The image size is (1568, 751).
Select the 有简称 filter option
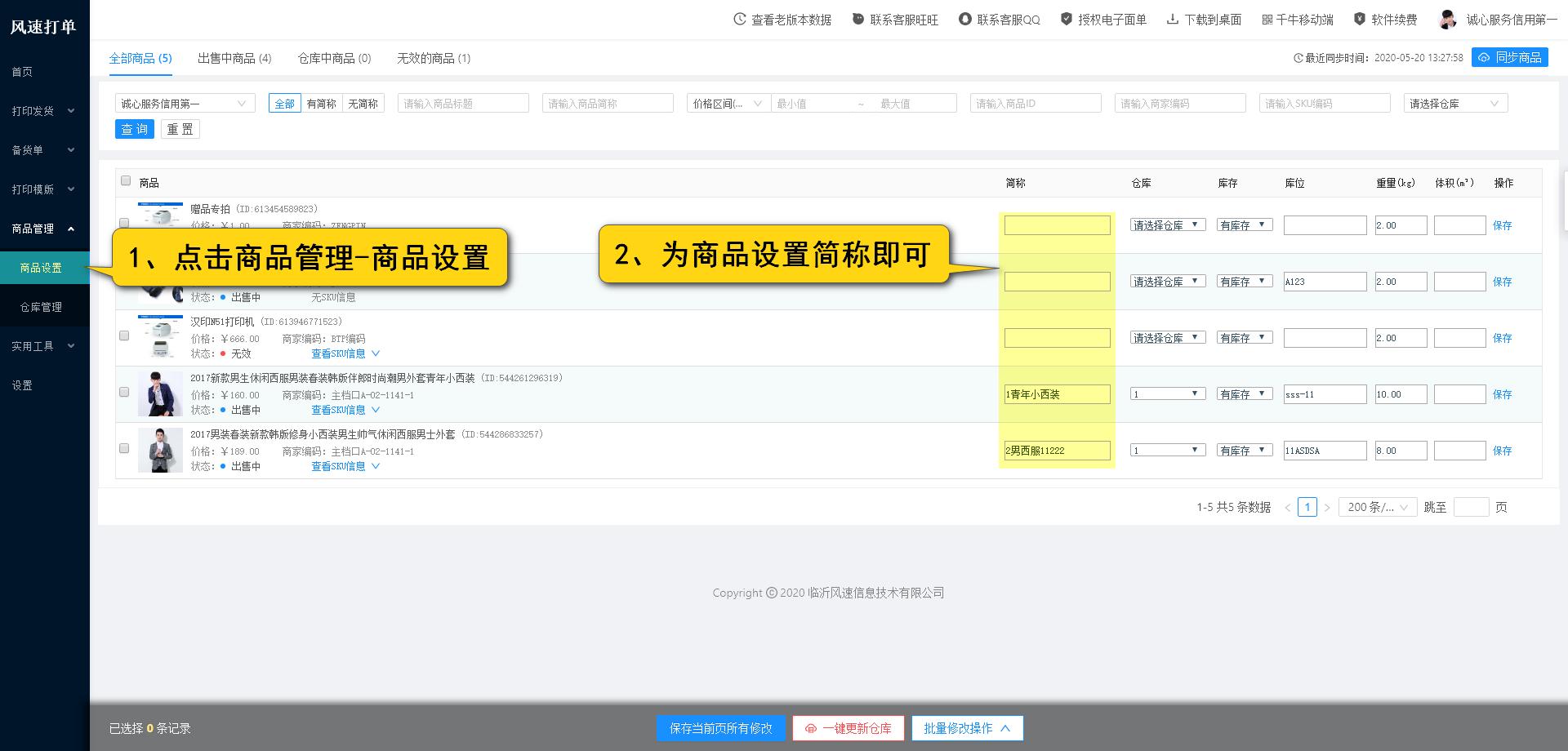(320, 103)
